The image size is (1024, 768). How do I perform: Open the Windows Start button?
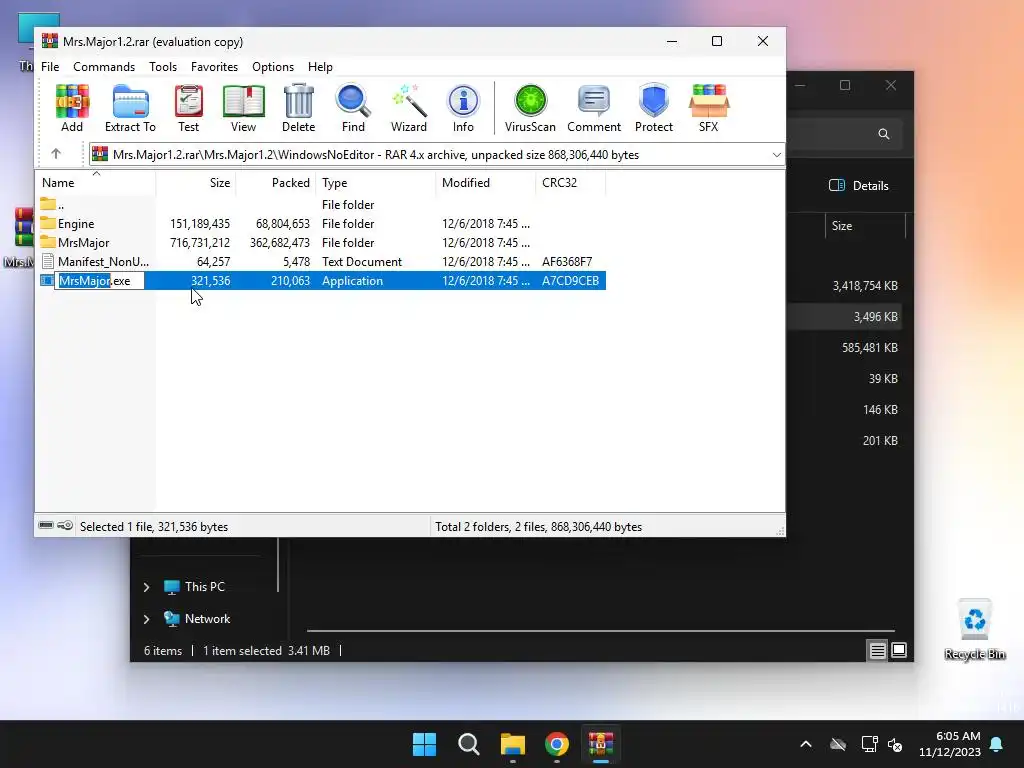(x=424, y=744)
